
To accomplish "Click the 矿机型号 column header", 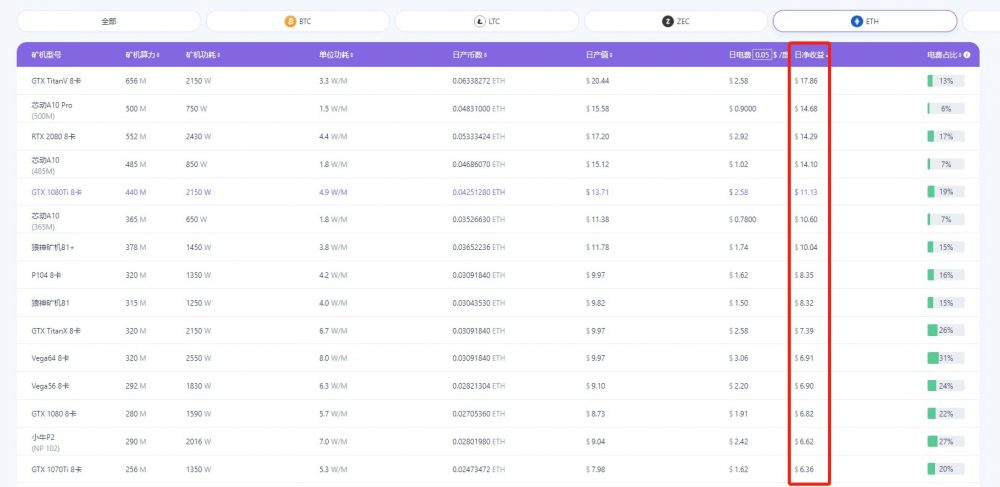I will pos(47,55).
